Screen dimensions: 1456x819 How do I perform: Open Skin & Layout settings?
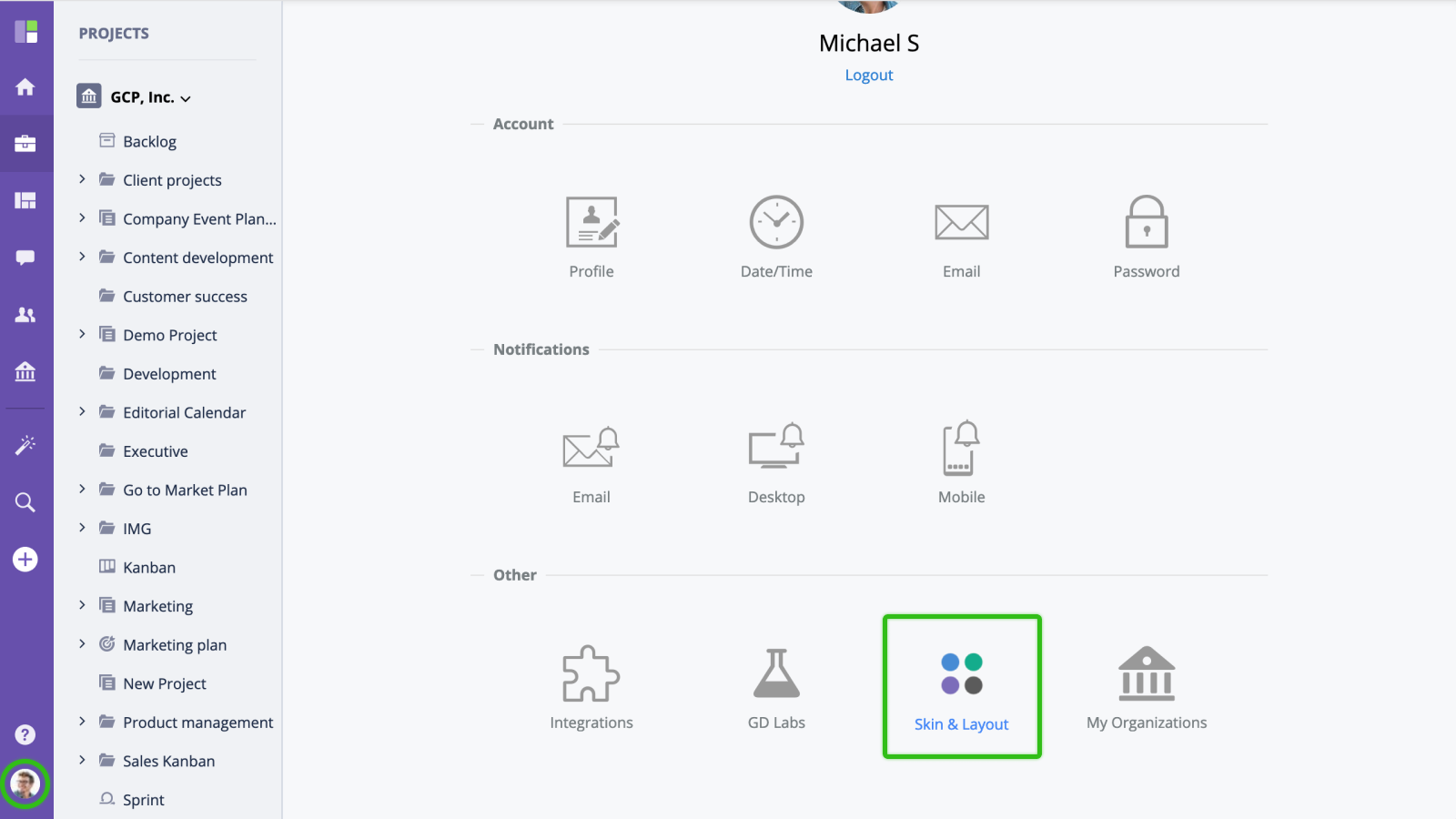coord(962,687)
